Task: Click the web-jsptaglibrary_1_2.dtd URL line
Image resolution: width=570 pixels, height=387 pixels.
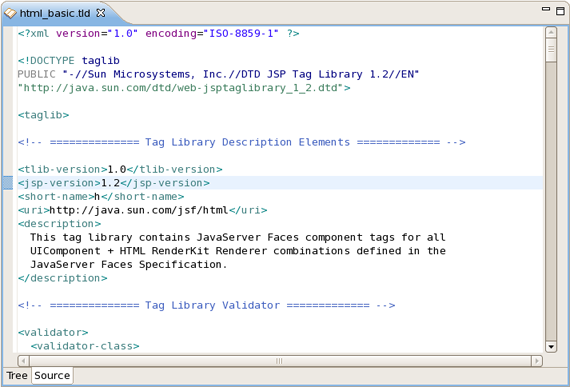Action: click(x=184, y=88)
